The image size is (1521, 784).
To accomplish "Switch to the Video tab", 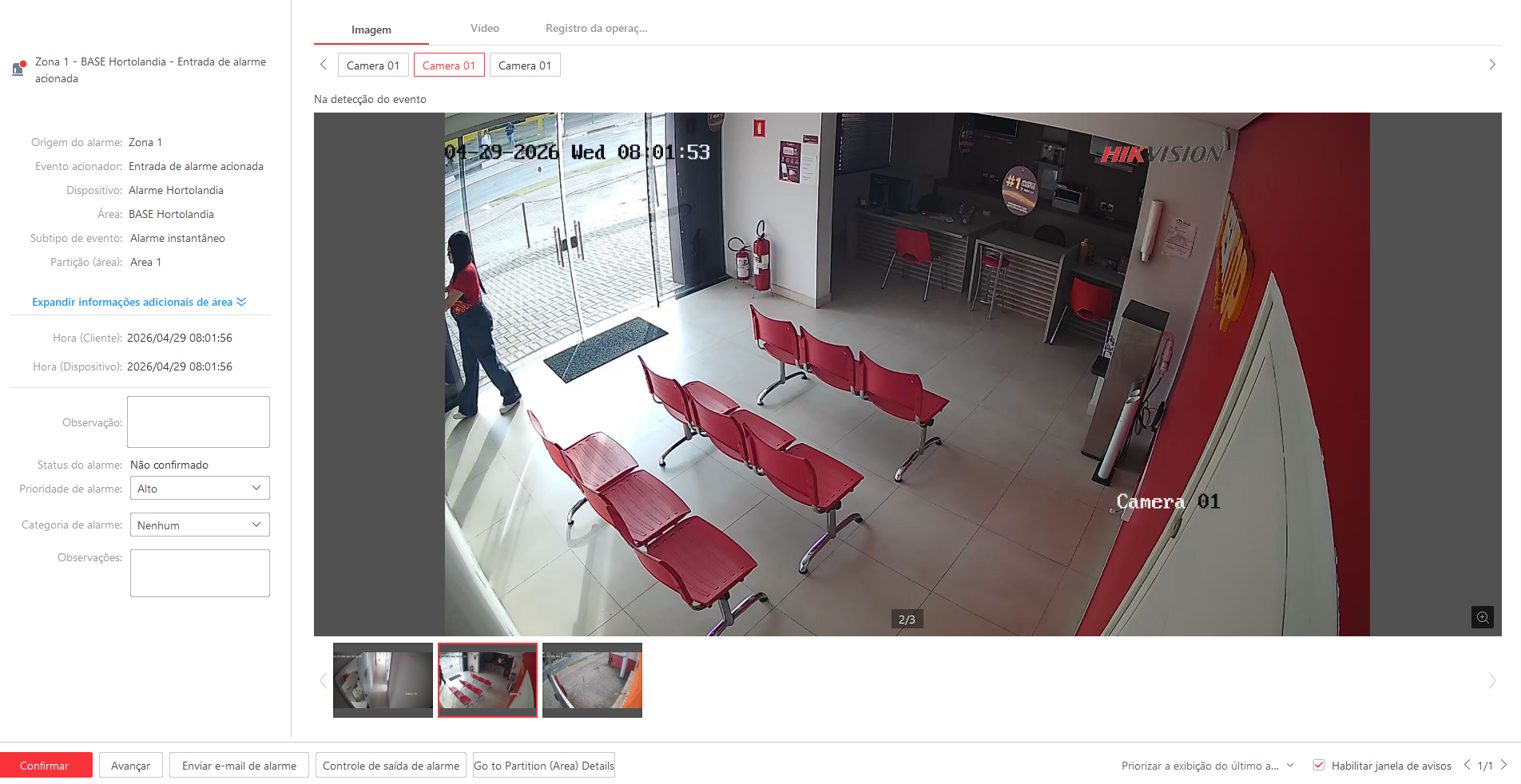I will (x=484, y=28).
